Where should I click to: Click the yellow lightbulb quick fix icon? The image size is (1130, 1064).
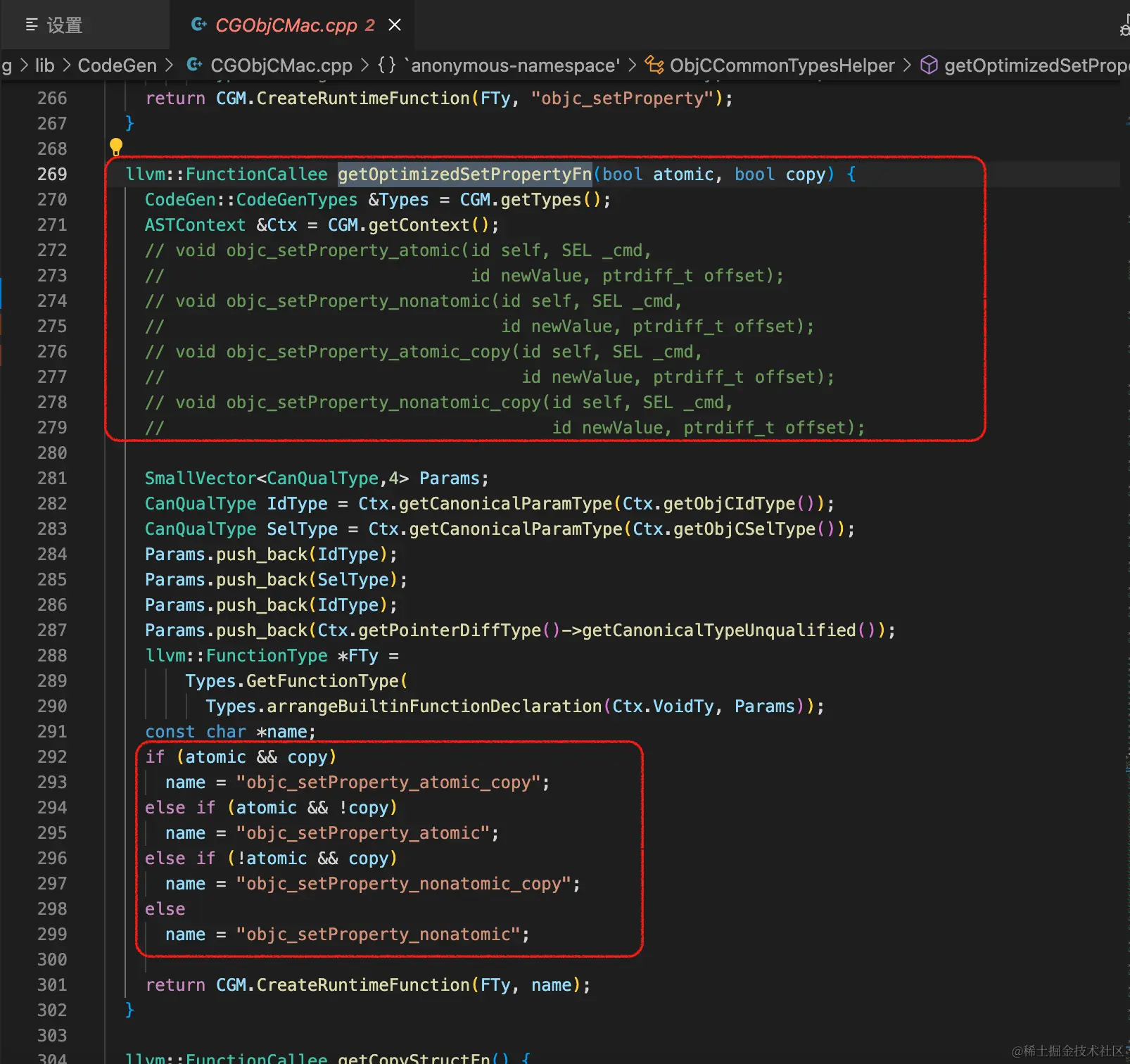pos(116,146)
